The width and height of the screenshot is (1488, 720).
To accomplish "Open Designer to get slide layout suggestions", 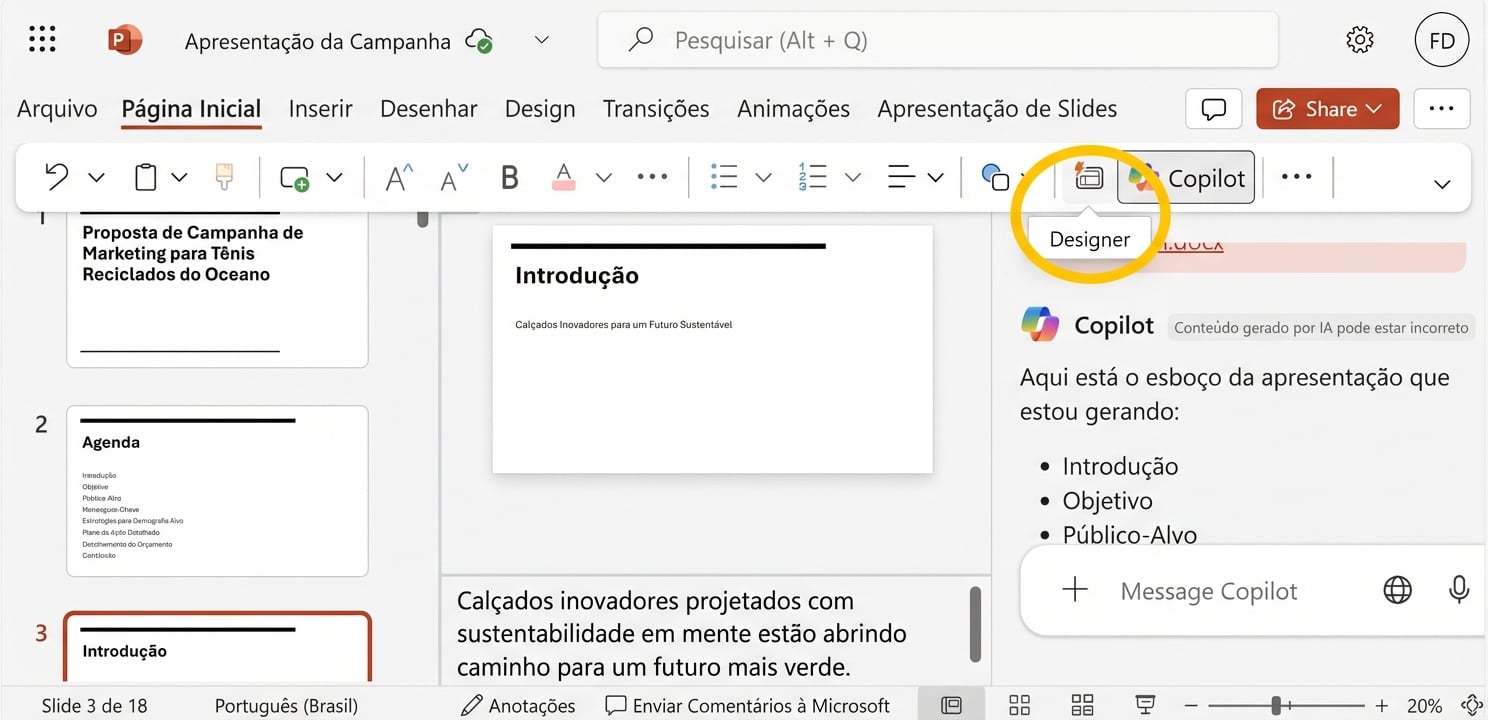I will [1089, 177].
